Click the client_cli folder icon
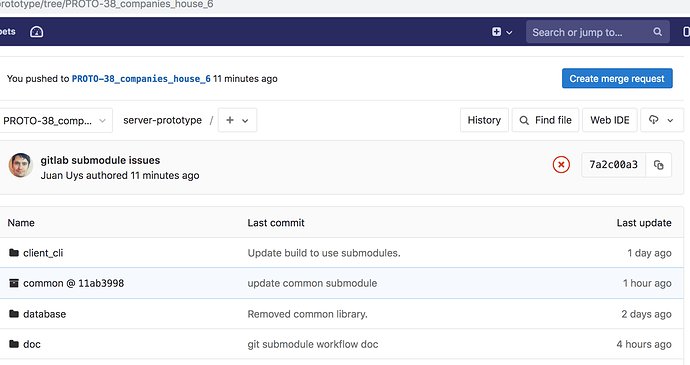The height and width of the screenshot is (365, 690). [14, 253]
